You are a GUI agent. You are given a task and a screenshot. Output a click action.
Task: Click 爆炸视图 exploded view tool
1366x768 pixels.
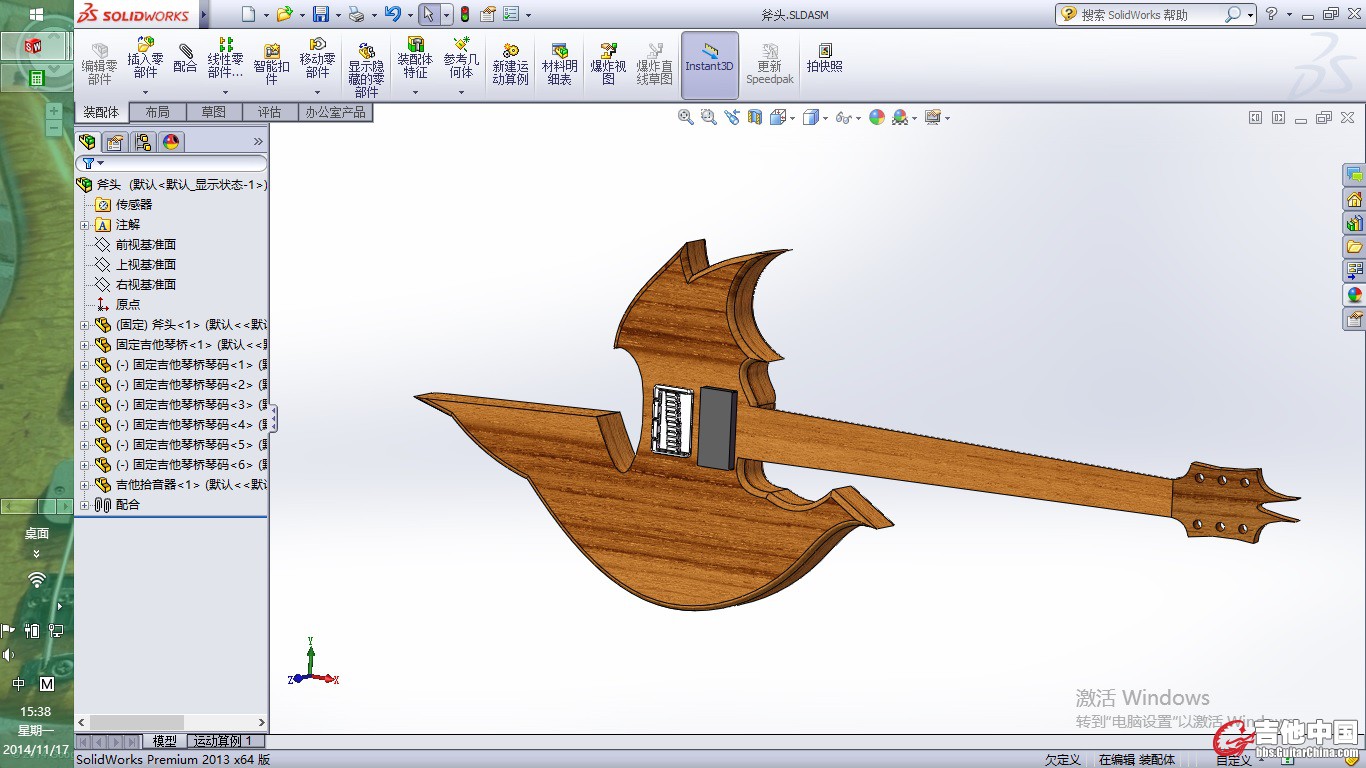coord(608,64)
